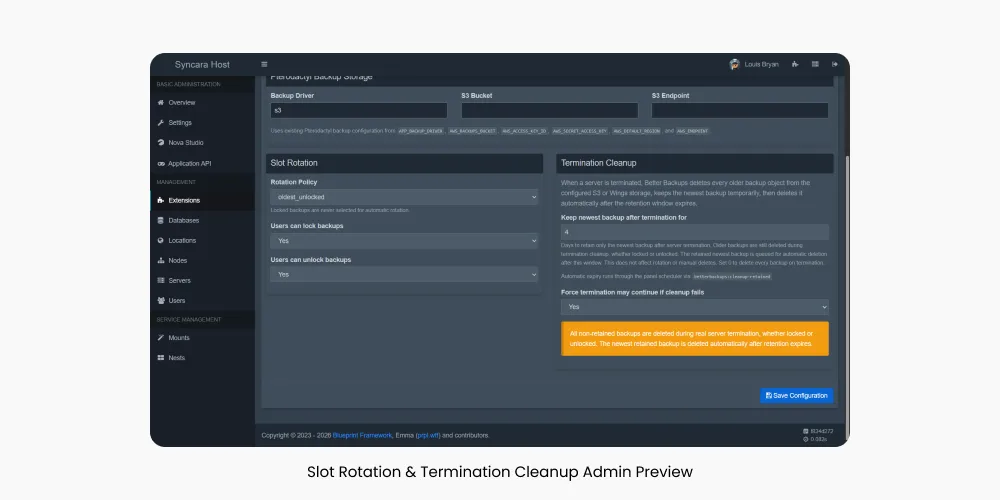
Task: Open the Users can lock backups dropdown
Action: (404, 241)
